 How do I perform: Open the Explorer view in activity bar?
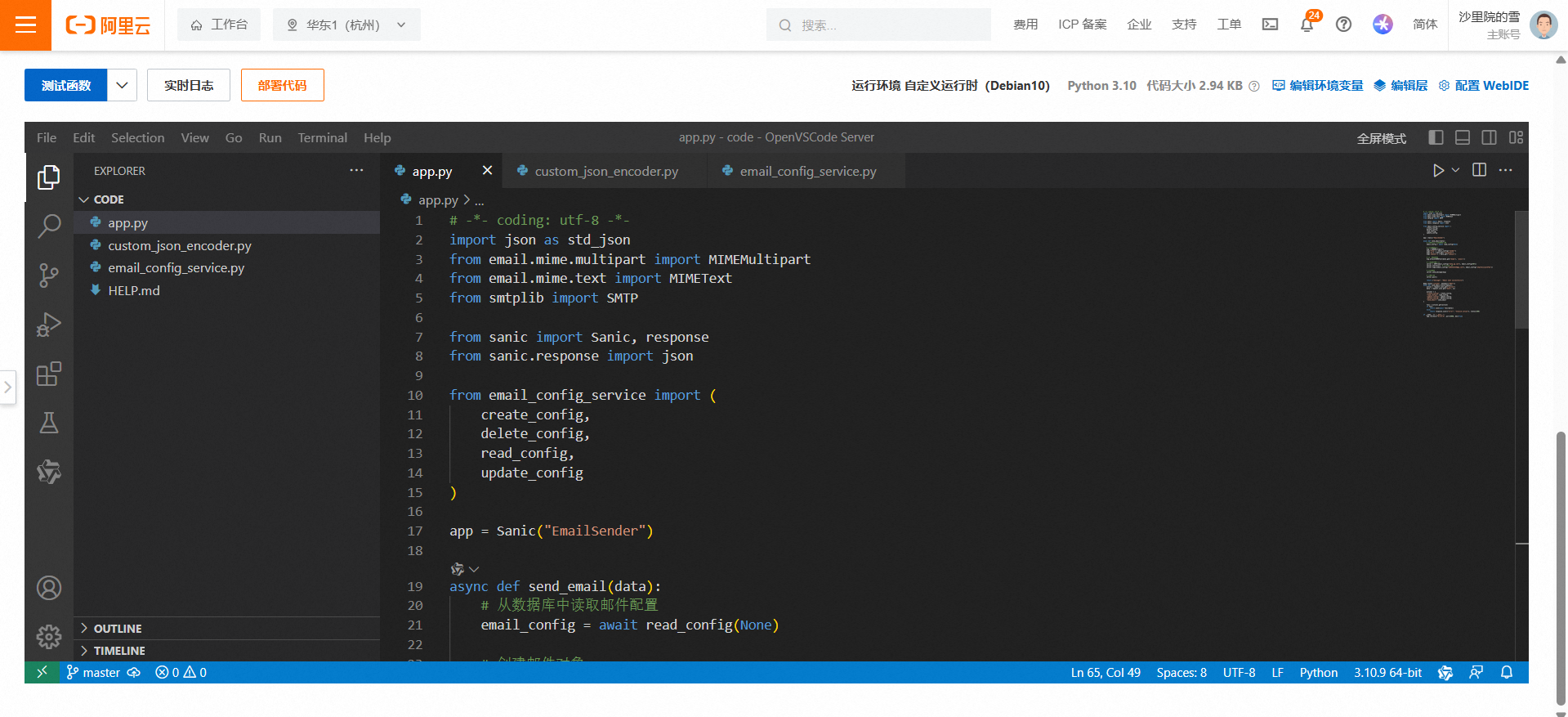point(49,177)
